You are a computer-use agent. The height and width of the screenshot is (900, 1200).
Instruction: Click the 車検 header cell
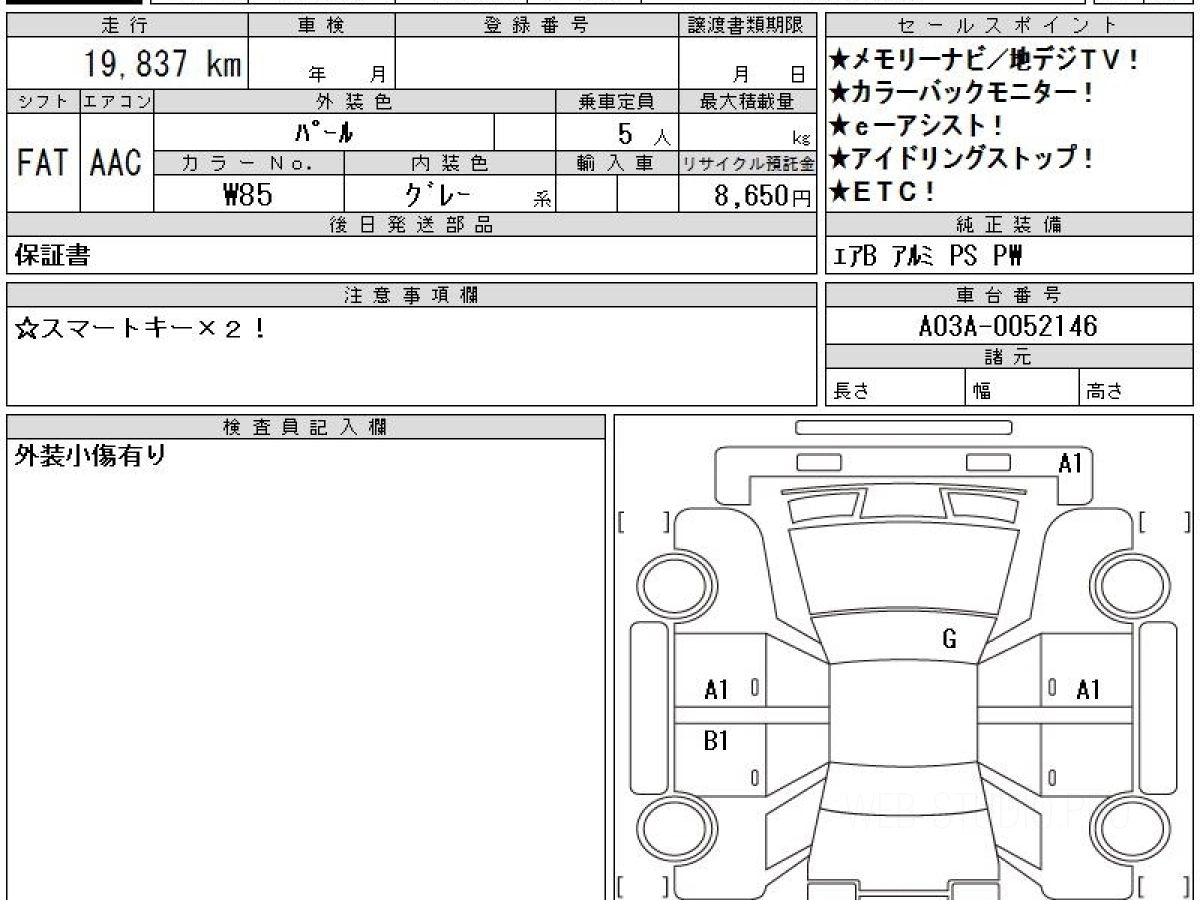click(x=321, y=26)
